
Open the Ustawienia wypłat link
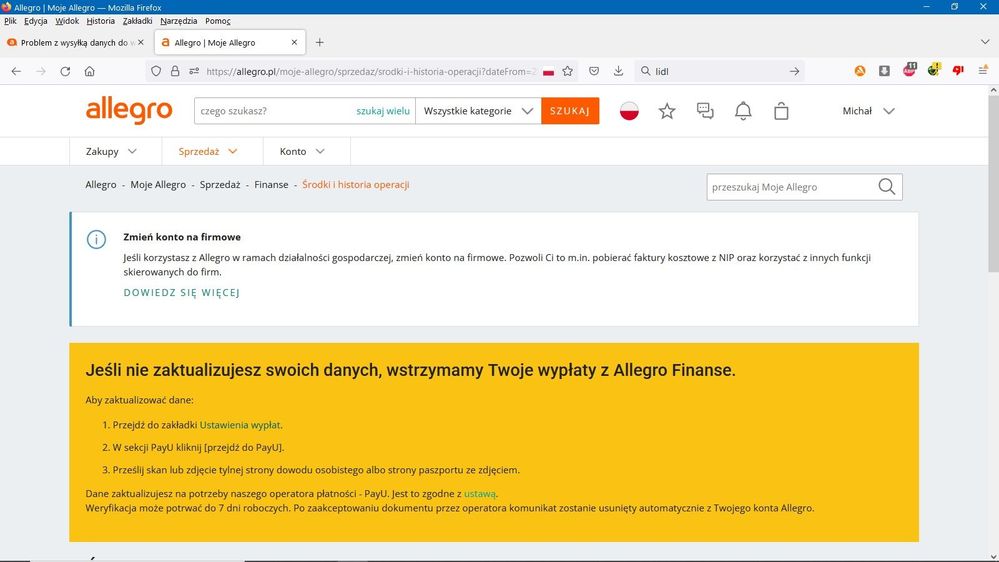point(240,425)
